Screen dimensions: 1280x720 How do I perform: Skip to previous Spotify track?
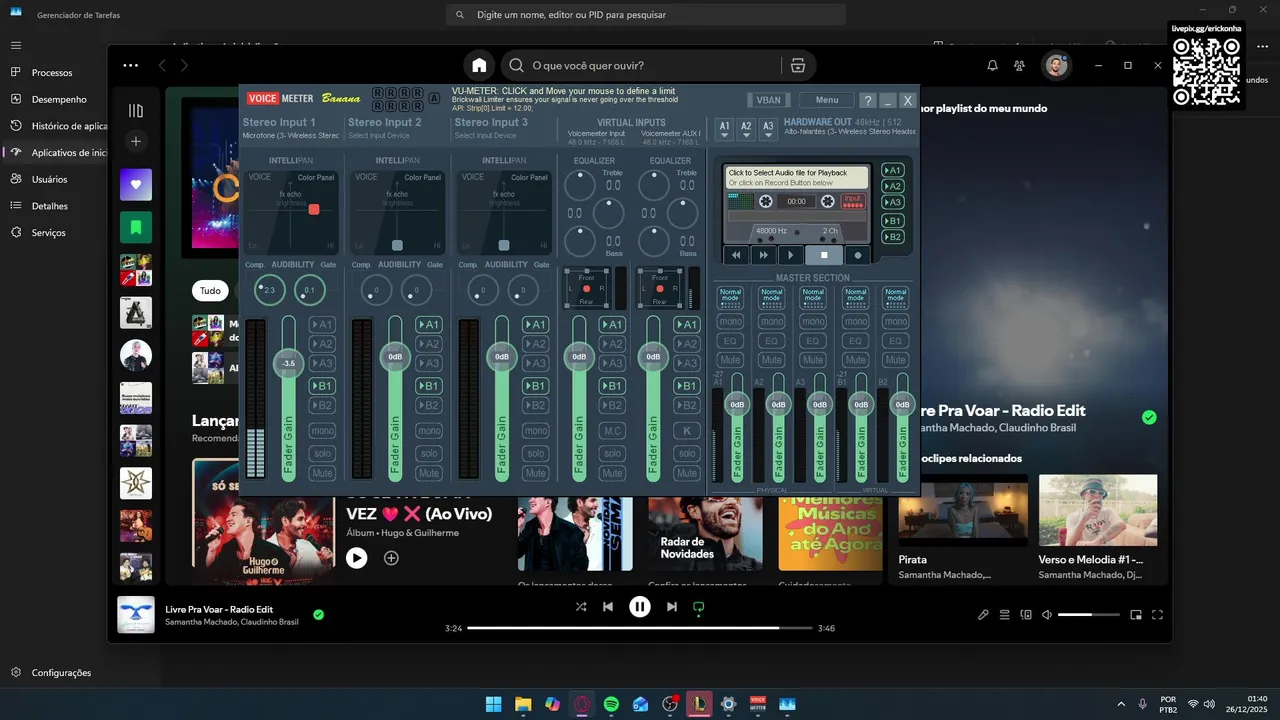tap(608, 606)
